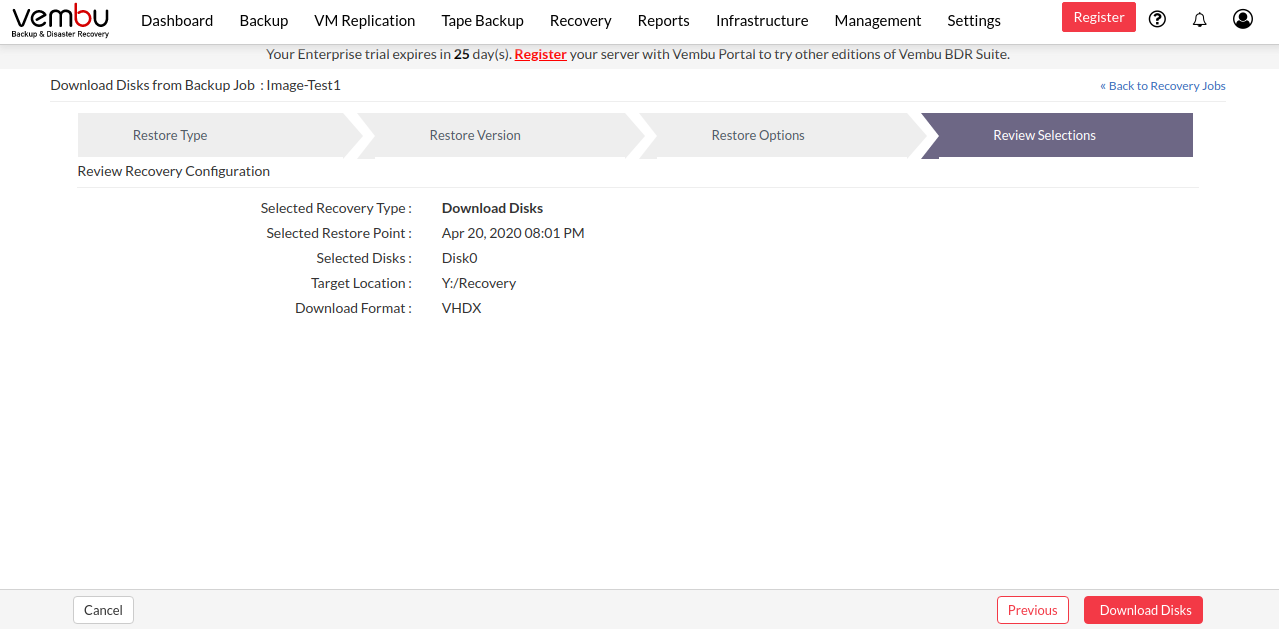The image size is (1279, 634).
Task: Open the Recovery menu
Action: click(581, 20)
